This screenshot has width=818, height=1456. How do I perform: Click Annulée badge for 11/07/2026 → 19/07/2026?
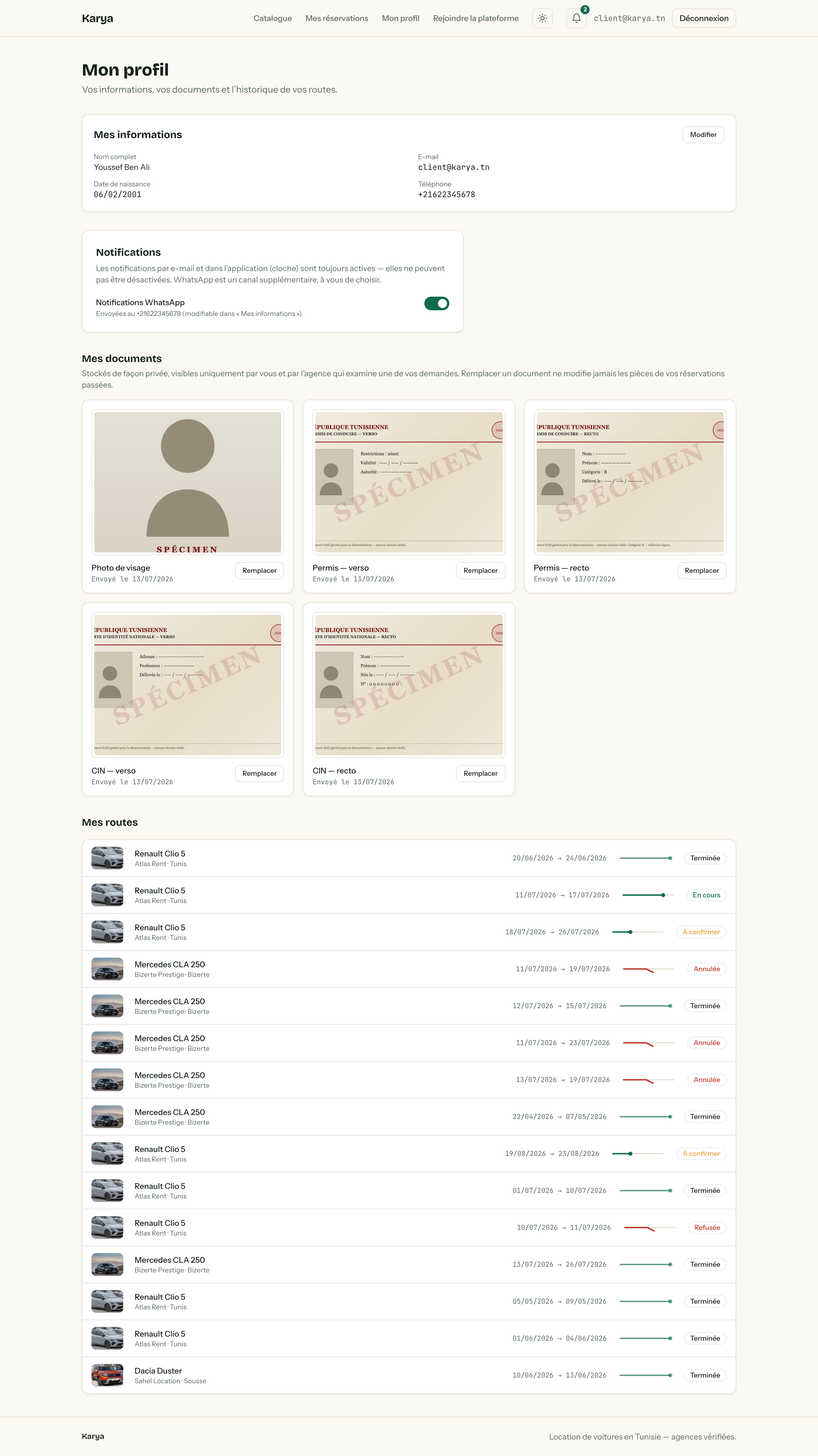click(x=707, y=969)
